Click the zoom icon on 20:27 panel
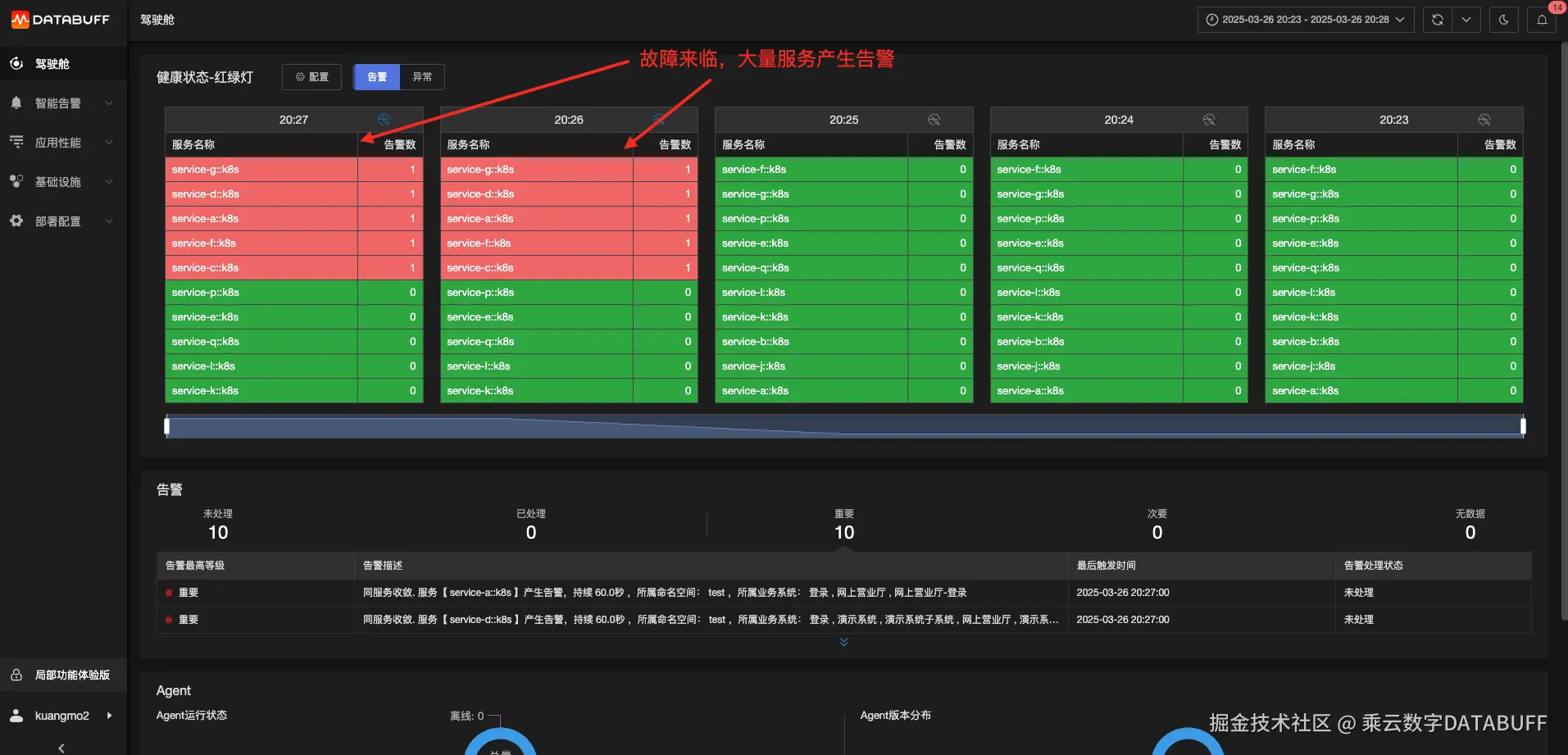Screen dimensions: 1568x755 click(x=384, y=120)
